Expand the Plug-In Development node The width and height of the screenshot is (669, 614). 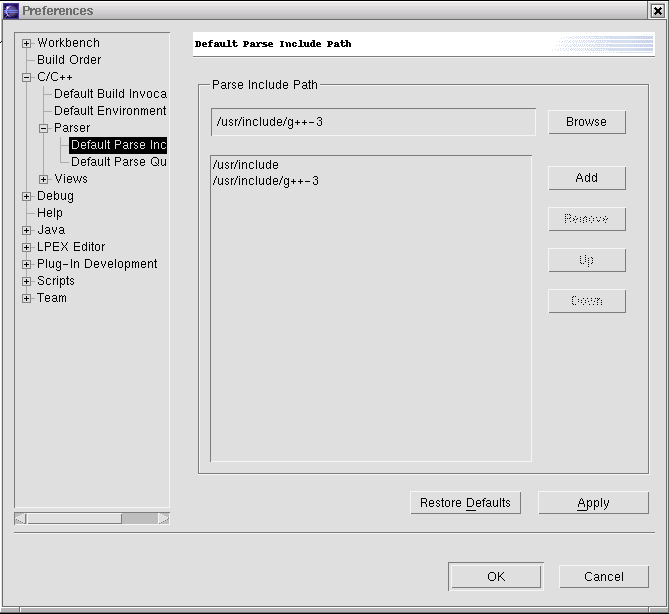coord(27,264)
